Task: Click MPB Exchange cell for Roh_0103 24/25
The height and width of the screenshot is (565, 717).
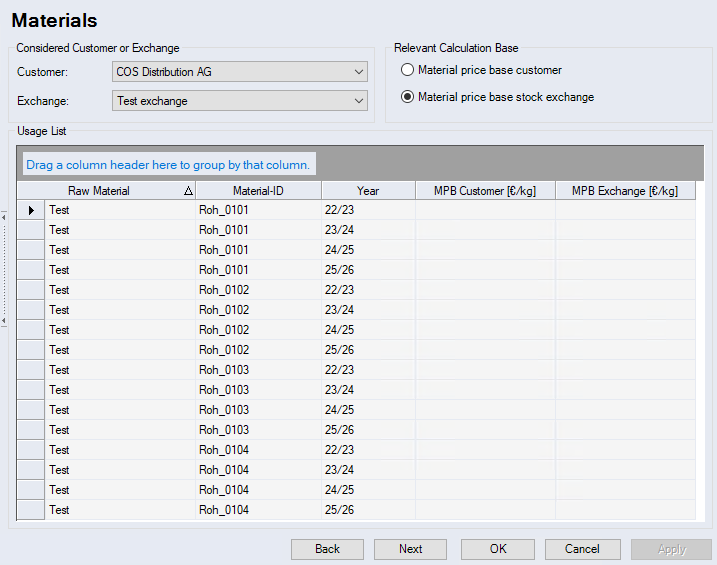Action: tap(624, 410)
